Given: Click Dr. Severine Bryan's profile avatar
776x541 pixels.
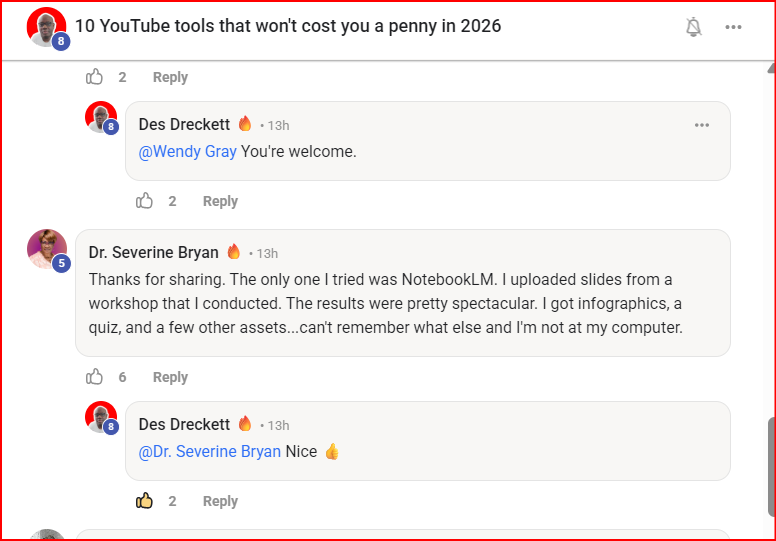Looking at the screenshot, I should click(x=47, y=249).
